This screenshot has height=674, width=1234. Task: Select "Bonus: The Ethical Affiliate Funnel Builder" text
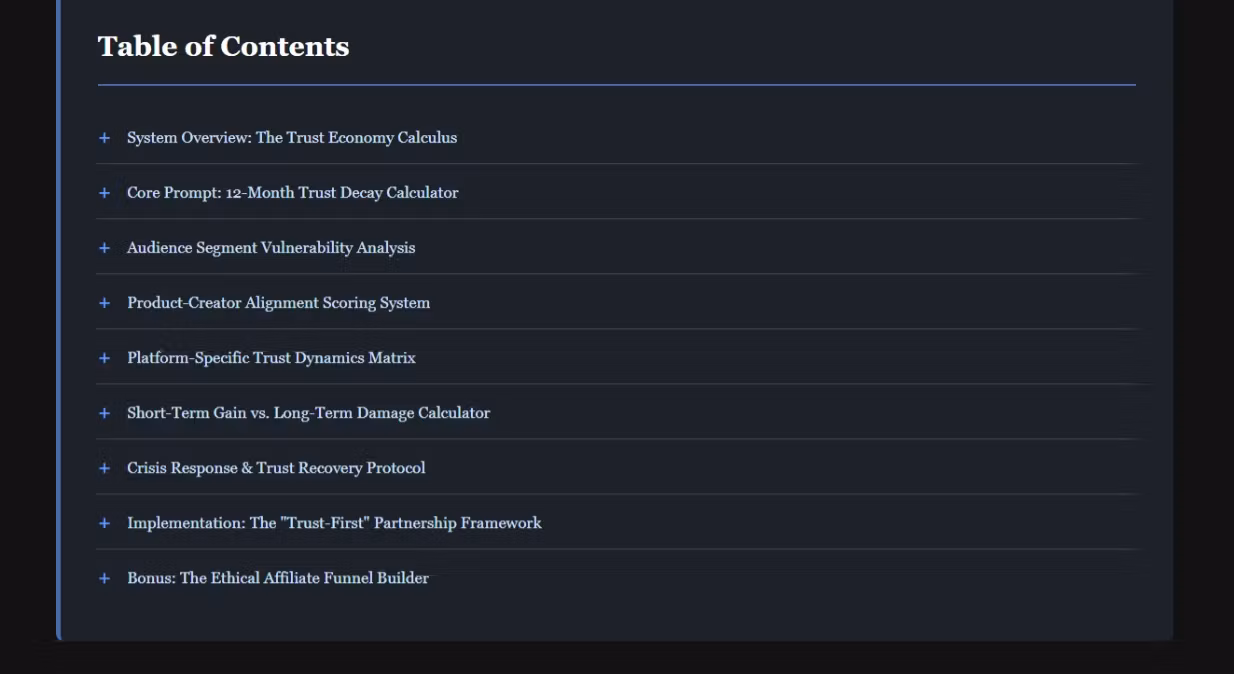coord(278,578)
